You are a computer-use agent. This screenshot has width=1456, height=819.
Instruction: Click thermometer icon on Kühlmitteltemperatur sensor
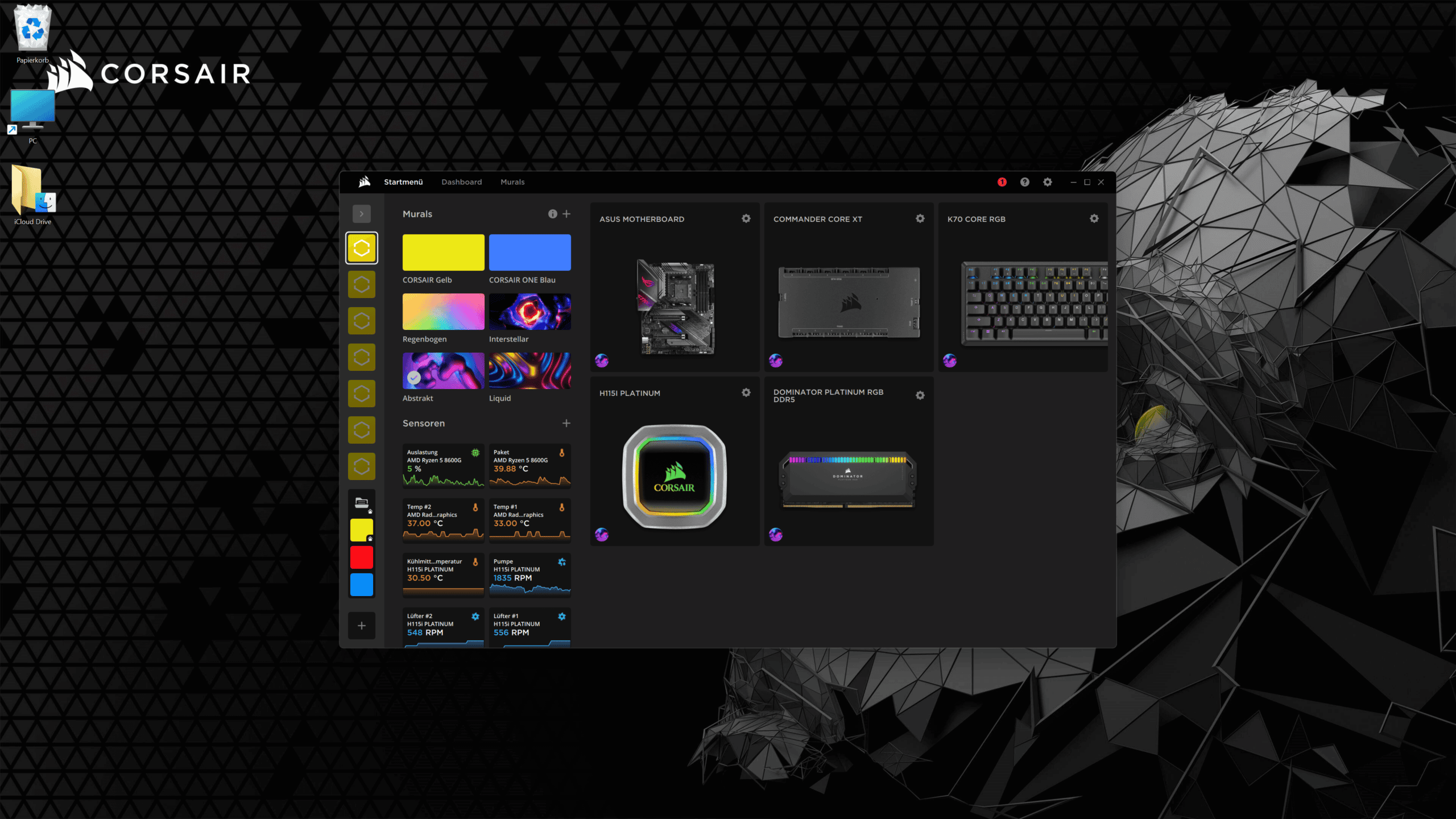coord(475,562)
